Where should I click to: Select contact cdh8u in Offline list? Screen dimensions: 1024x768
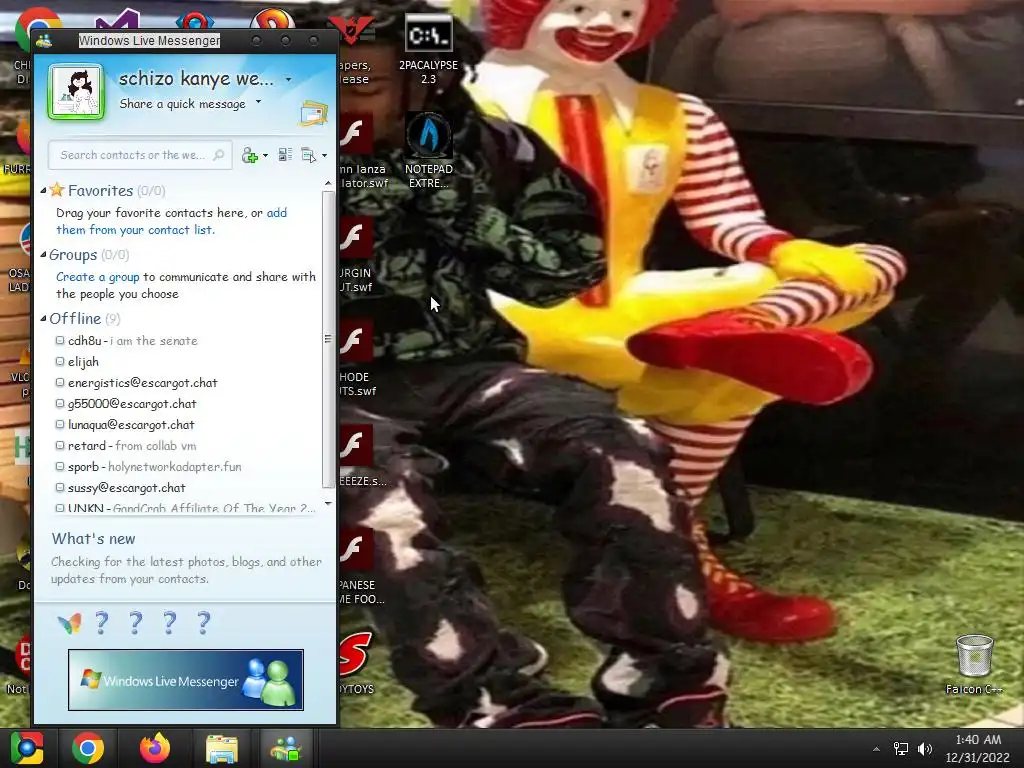click(133, 341)
